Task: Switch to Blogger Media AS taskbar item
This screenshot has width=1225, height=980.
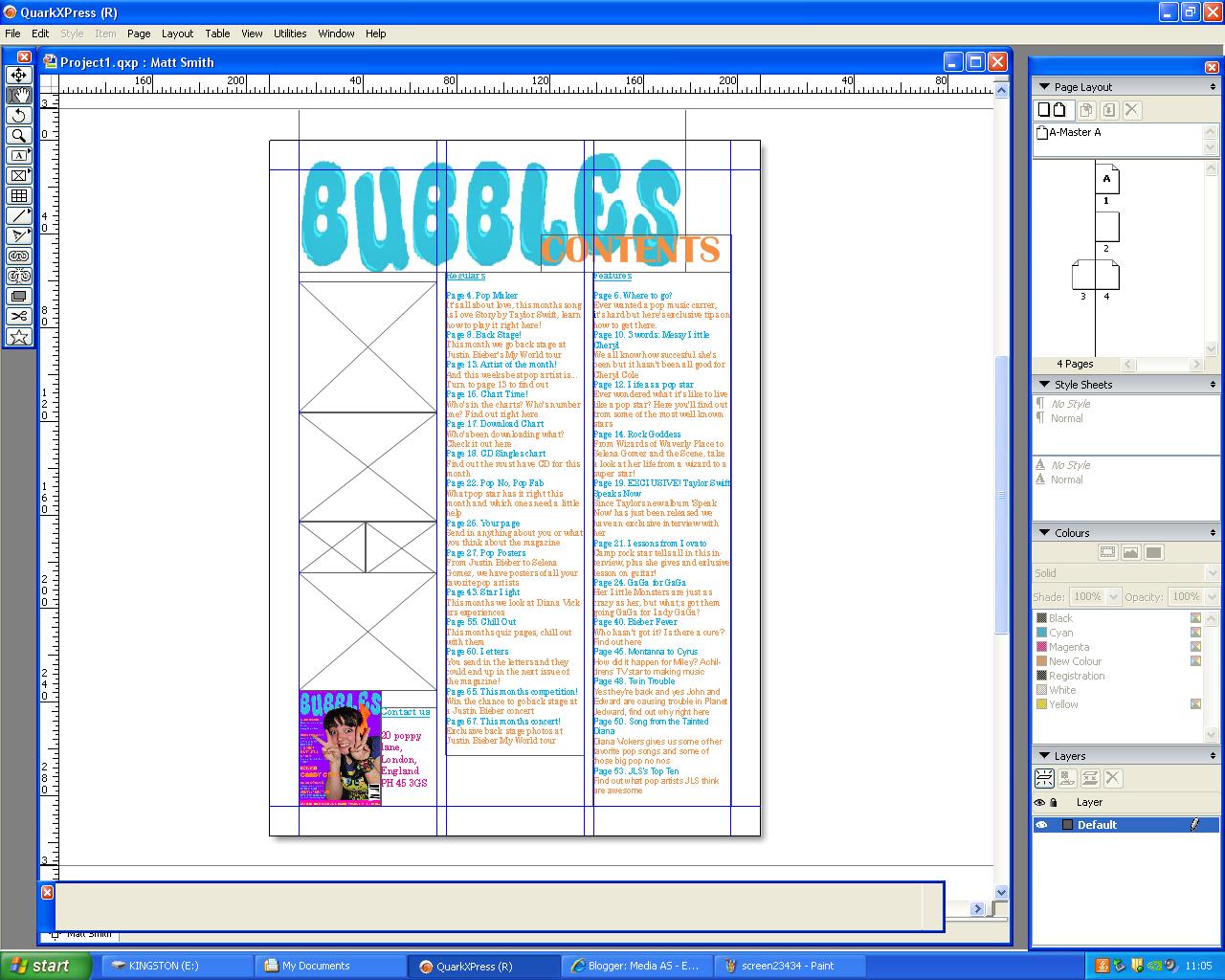Action: click(636, 966)
